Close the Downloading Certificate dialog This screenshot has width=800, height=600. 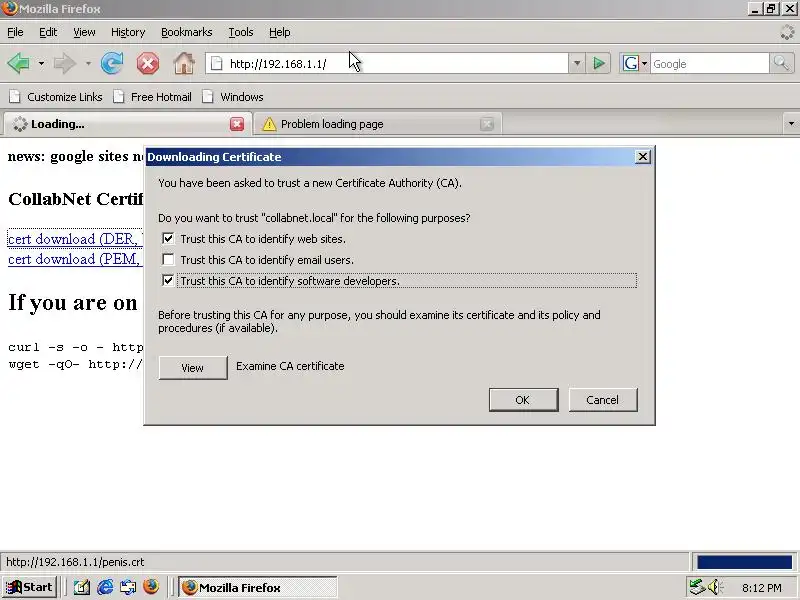[643, 157]
